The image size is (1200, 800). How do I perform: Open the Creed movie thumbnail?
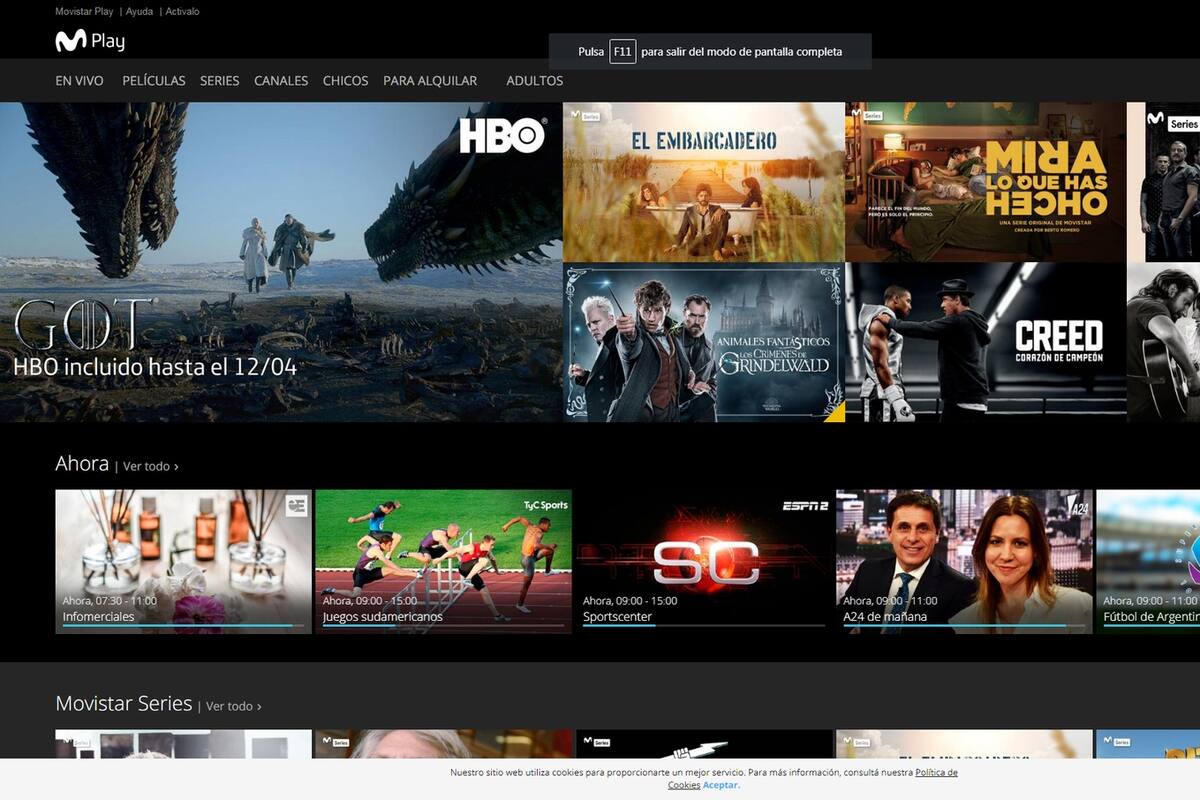pyautogui.click(x=985, y=340)
